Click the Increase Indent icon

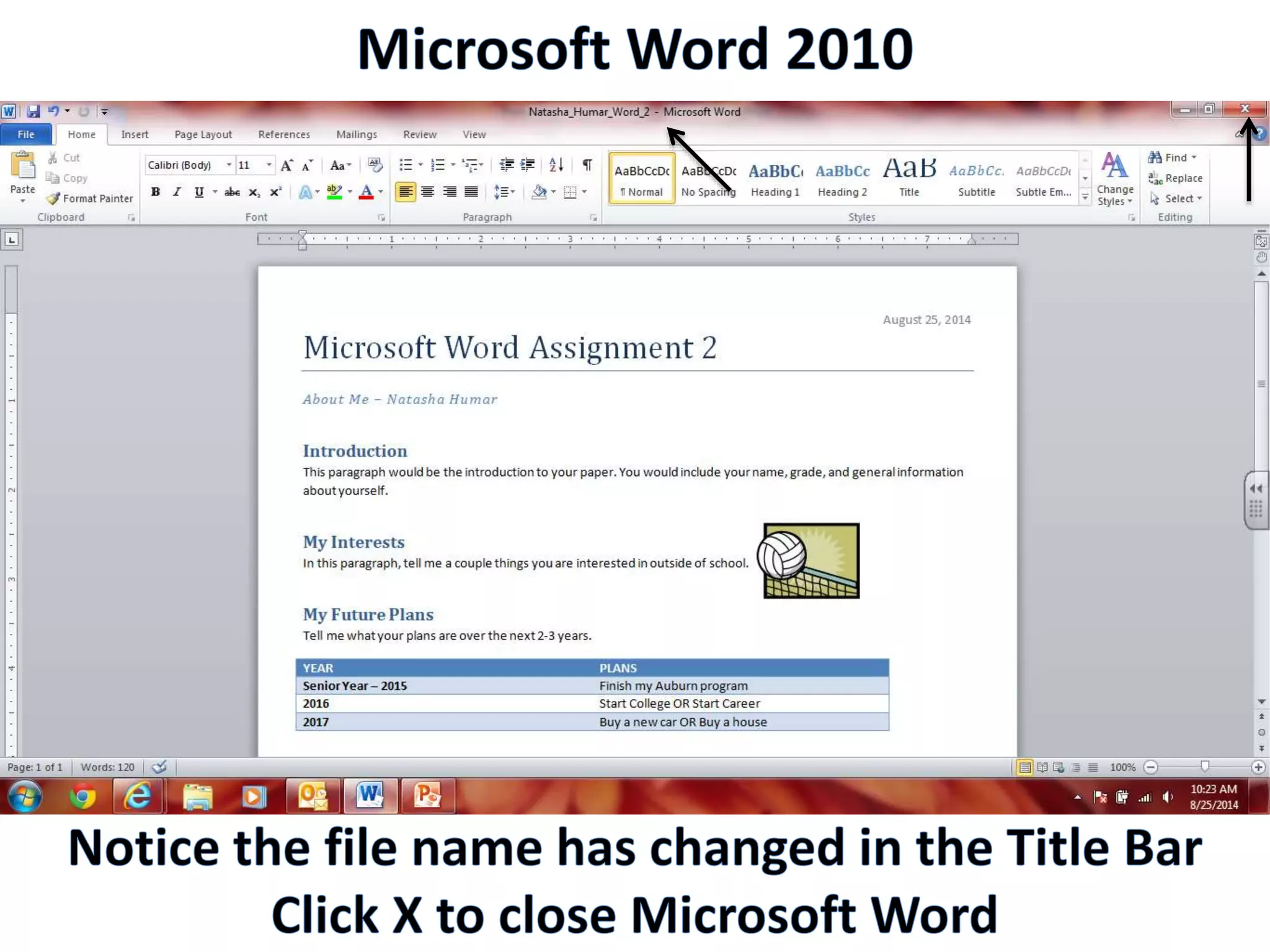click(528, 165)
